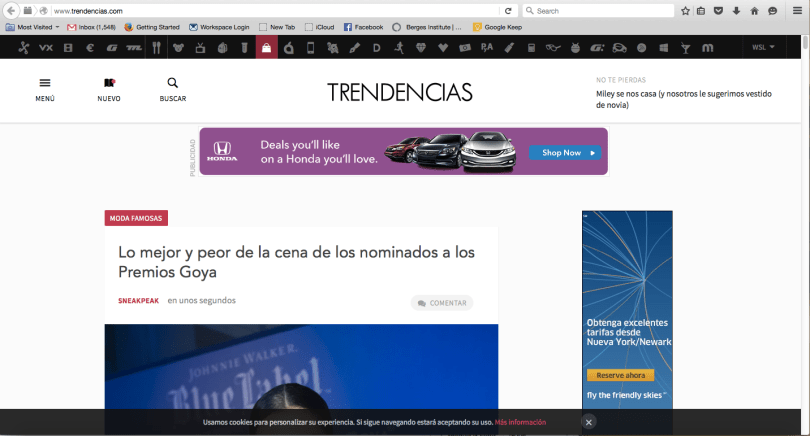Expand the Most Visited bookmarks dropdown
This screenshot has width=810, height=436.
33,27
